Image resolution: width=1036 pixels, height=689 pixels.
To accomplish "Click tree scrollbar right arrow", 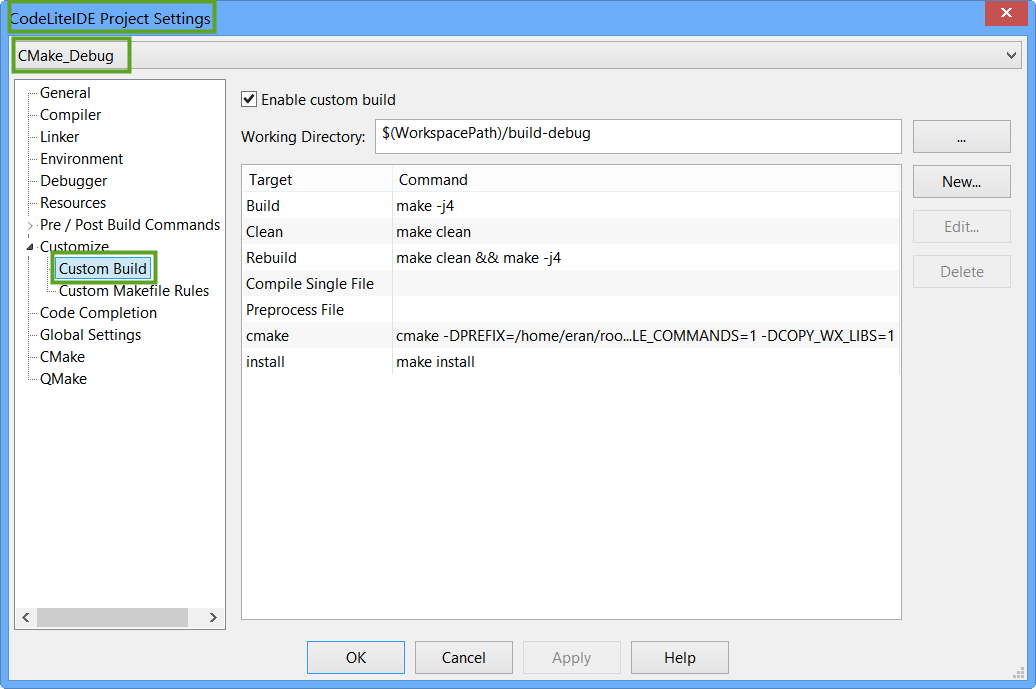I will coord(213,618).
